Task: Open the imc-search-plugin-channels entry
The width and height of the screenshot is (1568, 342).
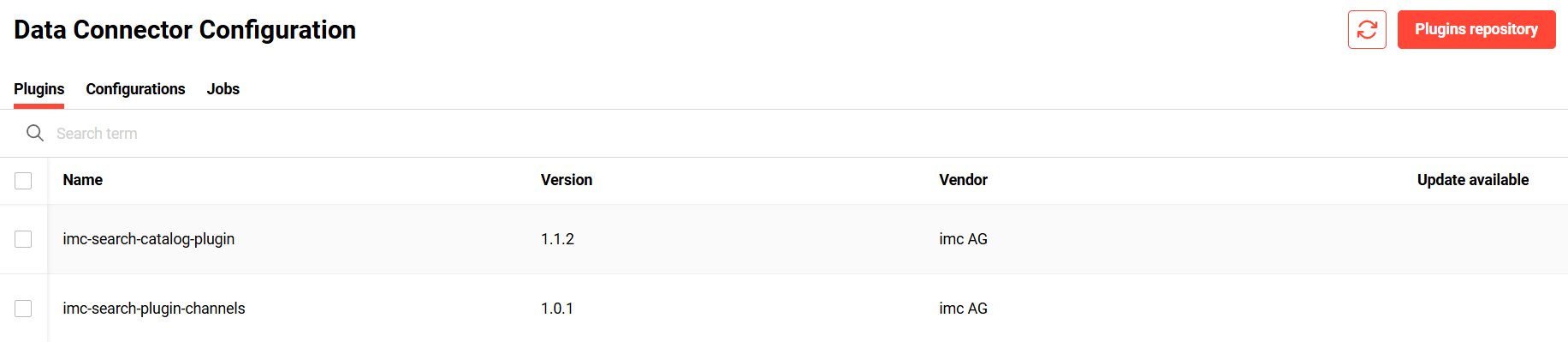Action: pyautogui.click(x=154, y=309)
